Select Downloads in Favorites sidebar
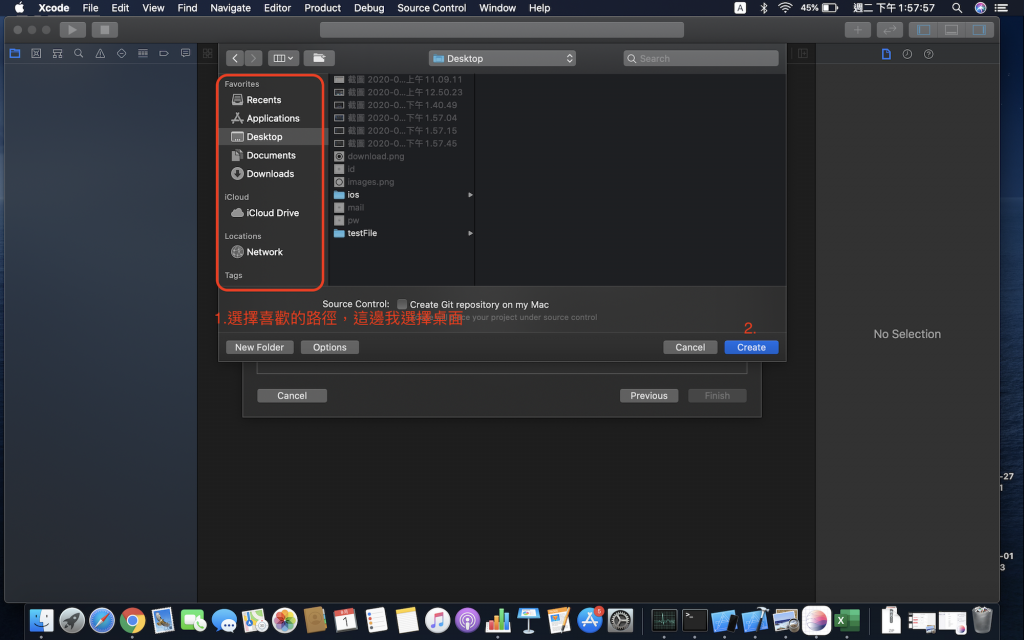 click(x=270, y=174)
